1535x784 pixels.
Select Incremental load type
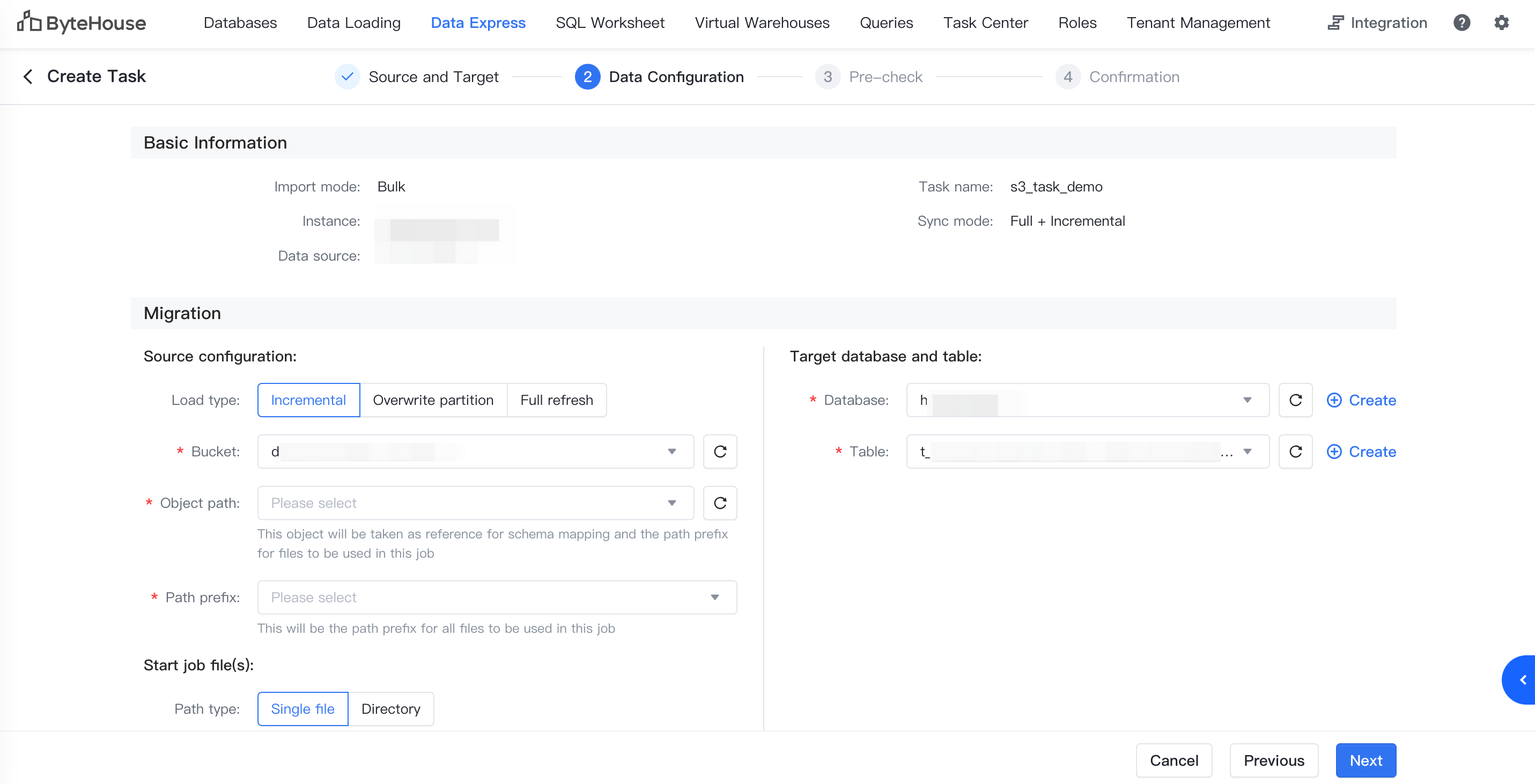(308, 400)
